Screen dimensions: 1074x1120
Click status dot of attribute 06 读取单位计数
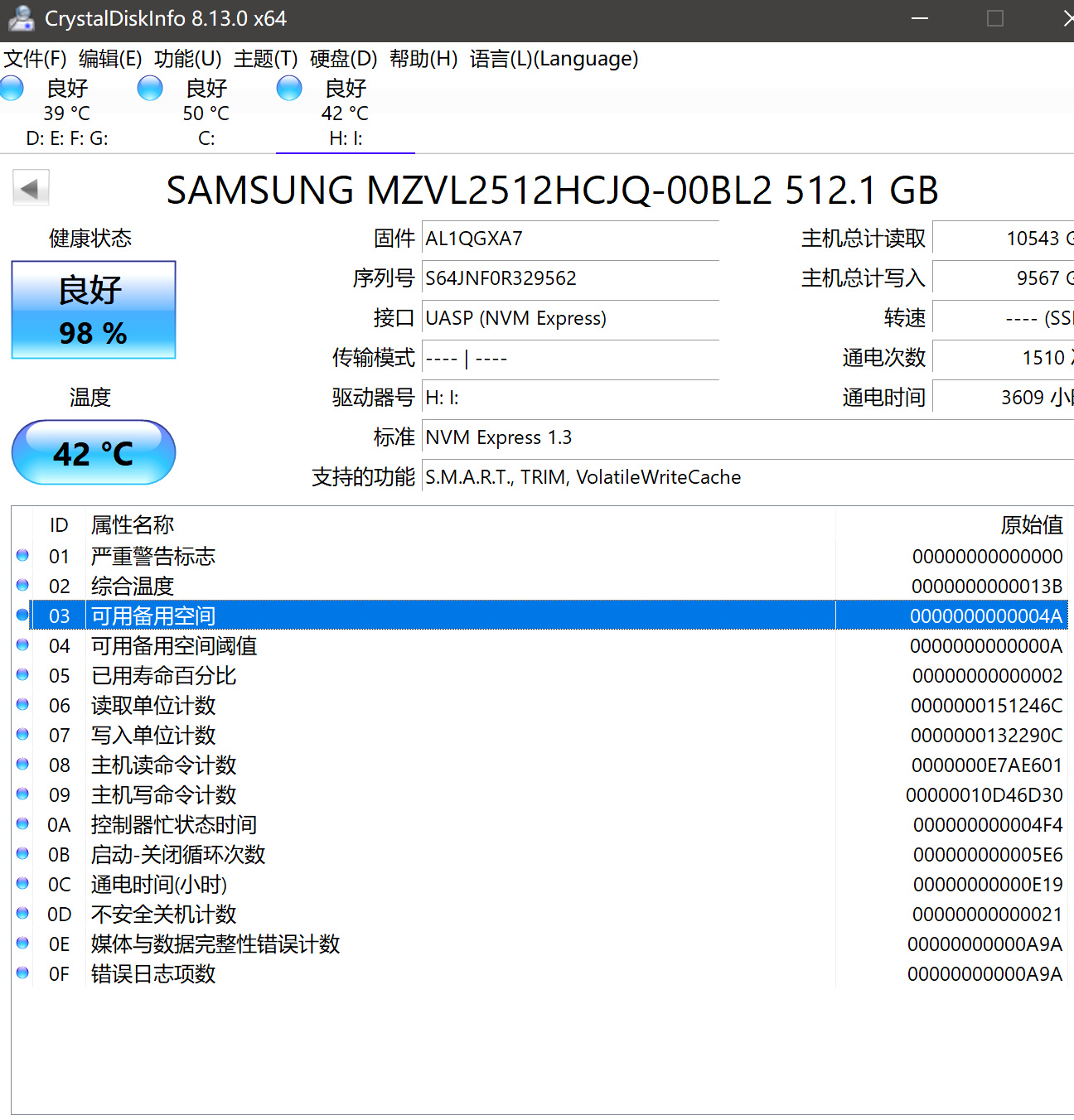[x=22, y=704]
